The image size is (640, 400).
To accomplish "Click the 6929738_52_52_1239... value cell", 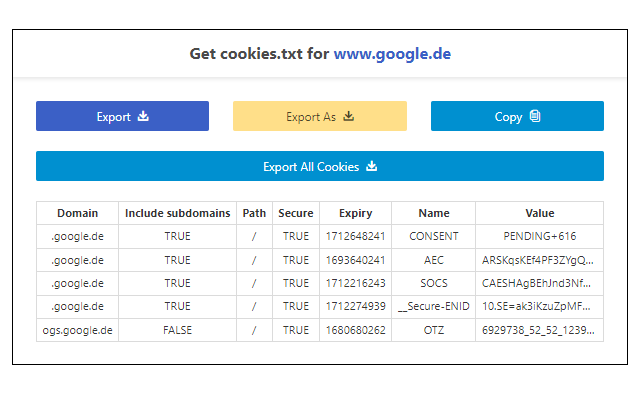I will click(x=540, y=330).
